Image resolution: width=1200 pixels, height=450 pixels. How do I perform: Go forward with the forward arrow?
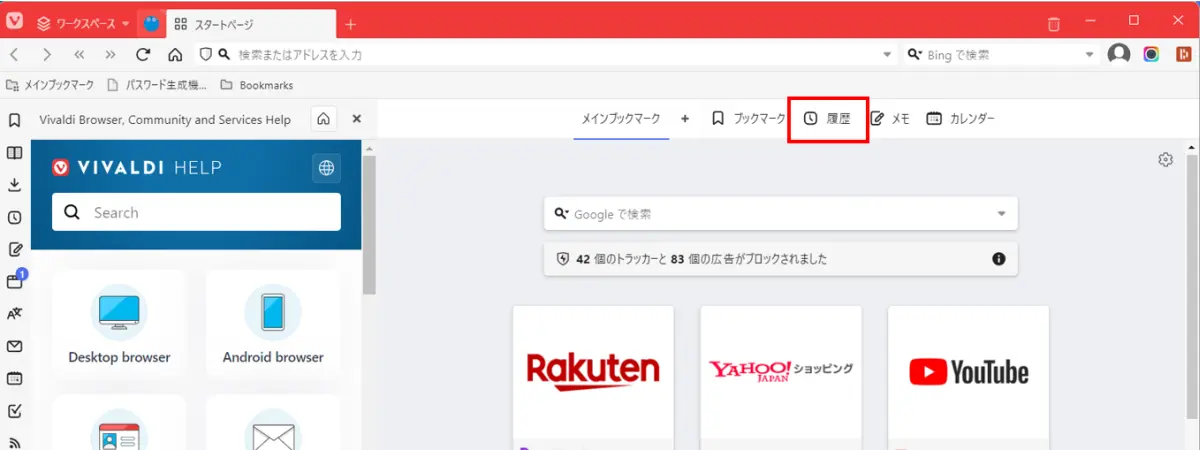click(x=47, y=54)
